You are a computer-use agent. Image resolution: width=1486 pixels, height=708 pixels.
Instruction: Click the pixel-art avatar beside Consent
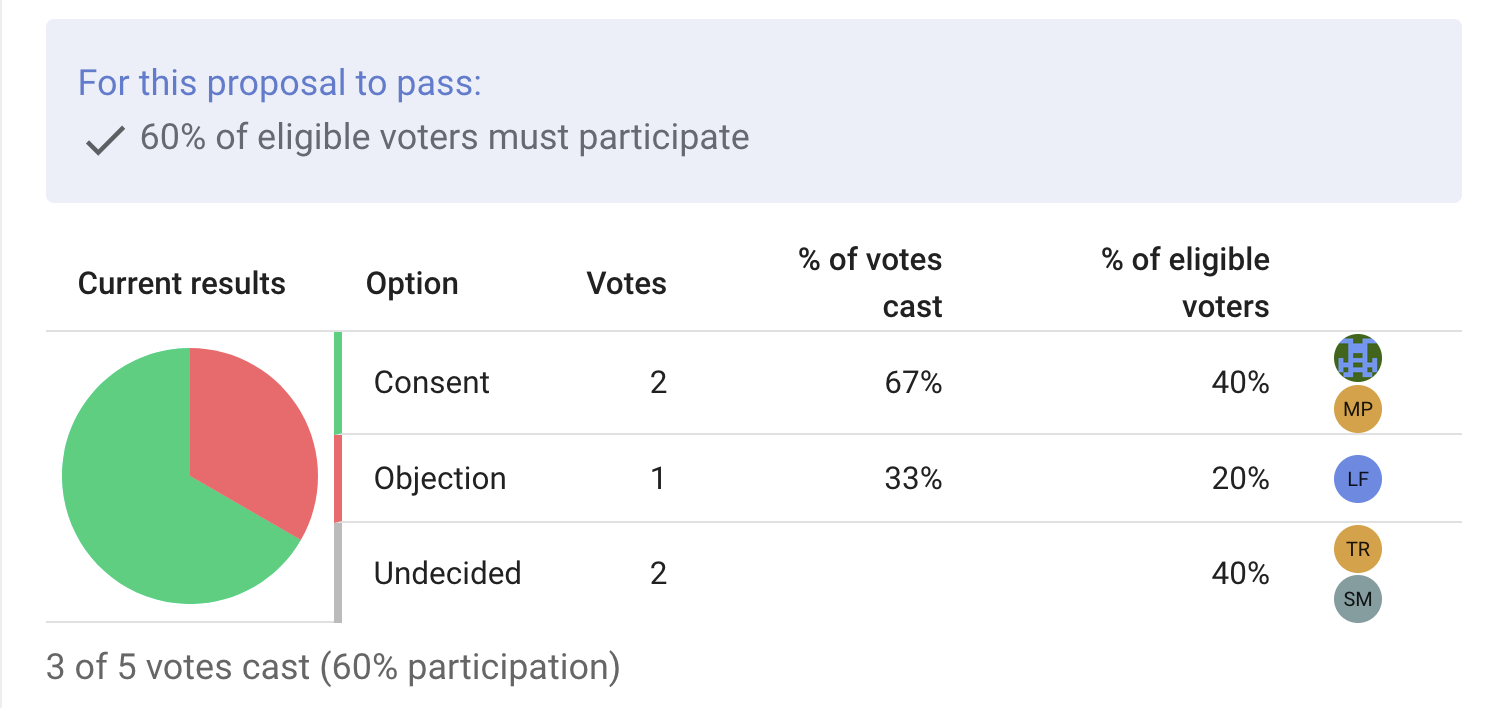[1357, 357]
